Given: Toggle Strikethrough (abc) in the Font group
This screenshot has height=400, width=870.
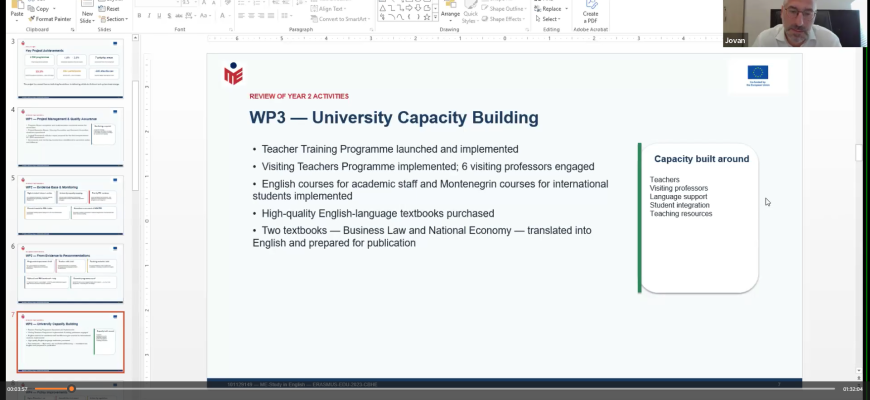Looking at the screenshot, I should [179, 16].
